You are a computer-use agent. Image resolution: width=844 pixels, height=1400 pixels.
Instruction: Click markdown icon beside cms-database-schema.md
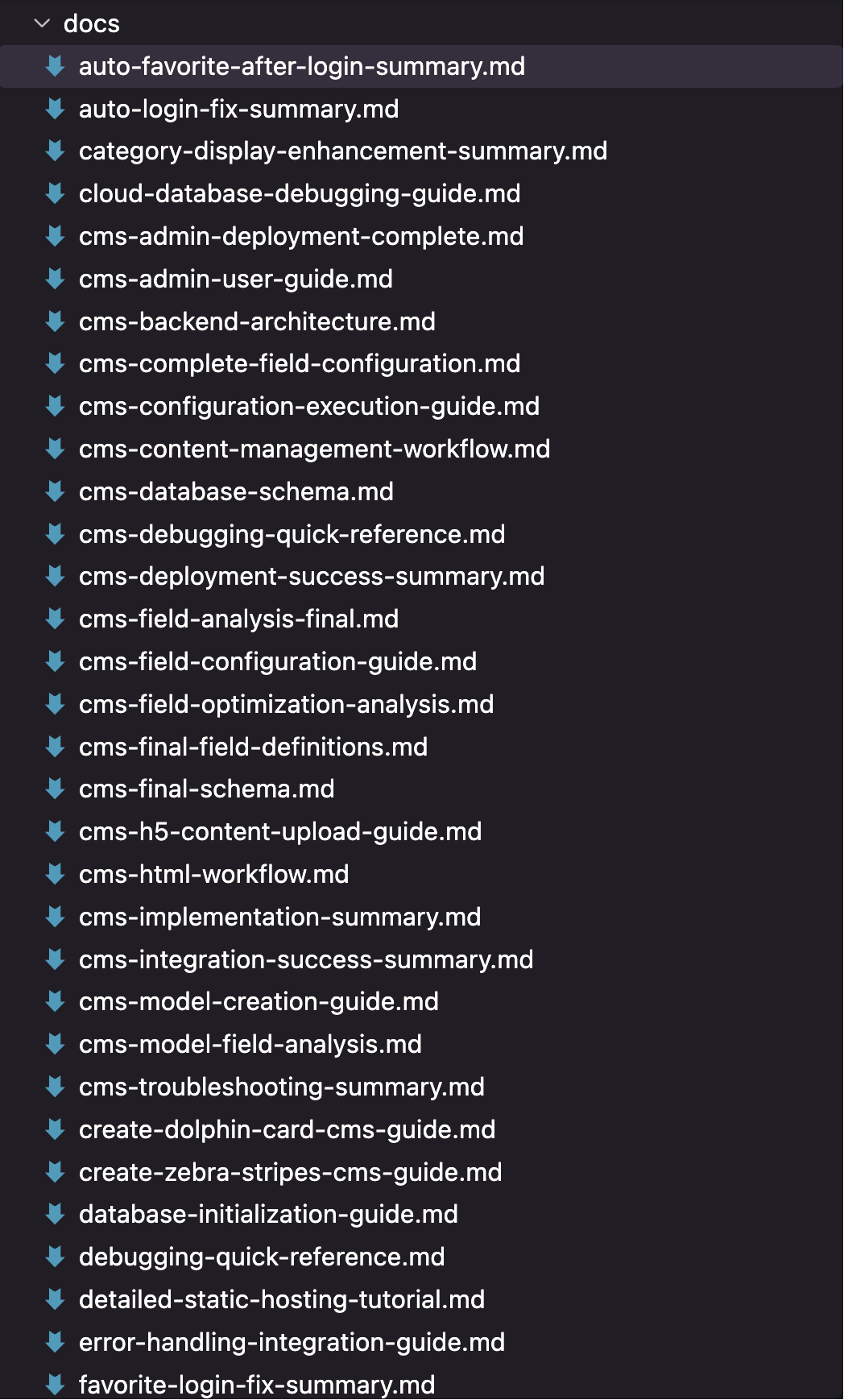pos(56,491)
